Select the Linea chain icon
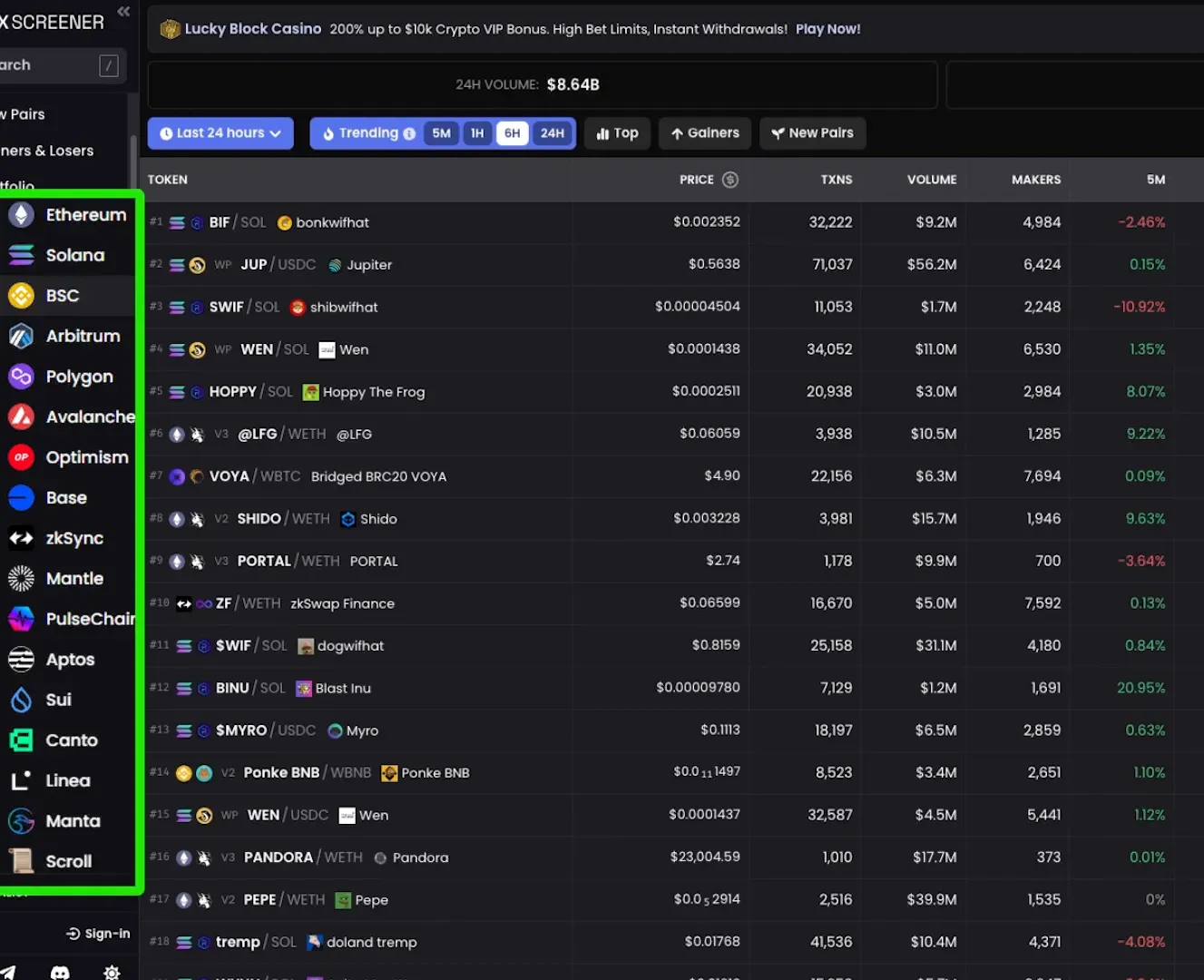Image resolution: width=1204 pixels, height=980 pixels. click(x=21, y=780)
